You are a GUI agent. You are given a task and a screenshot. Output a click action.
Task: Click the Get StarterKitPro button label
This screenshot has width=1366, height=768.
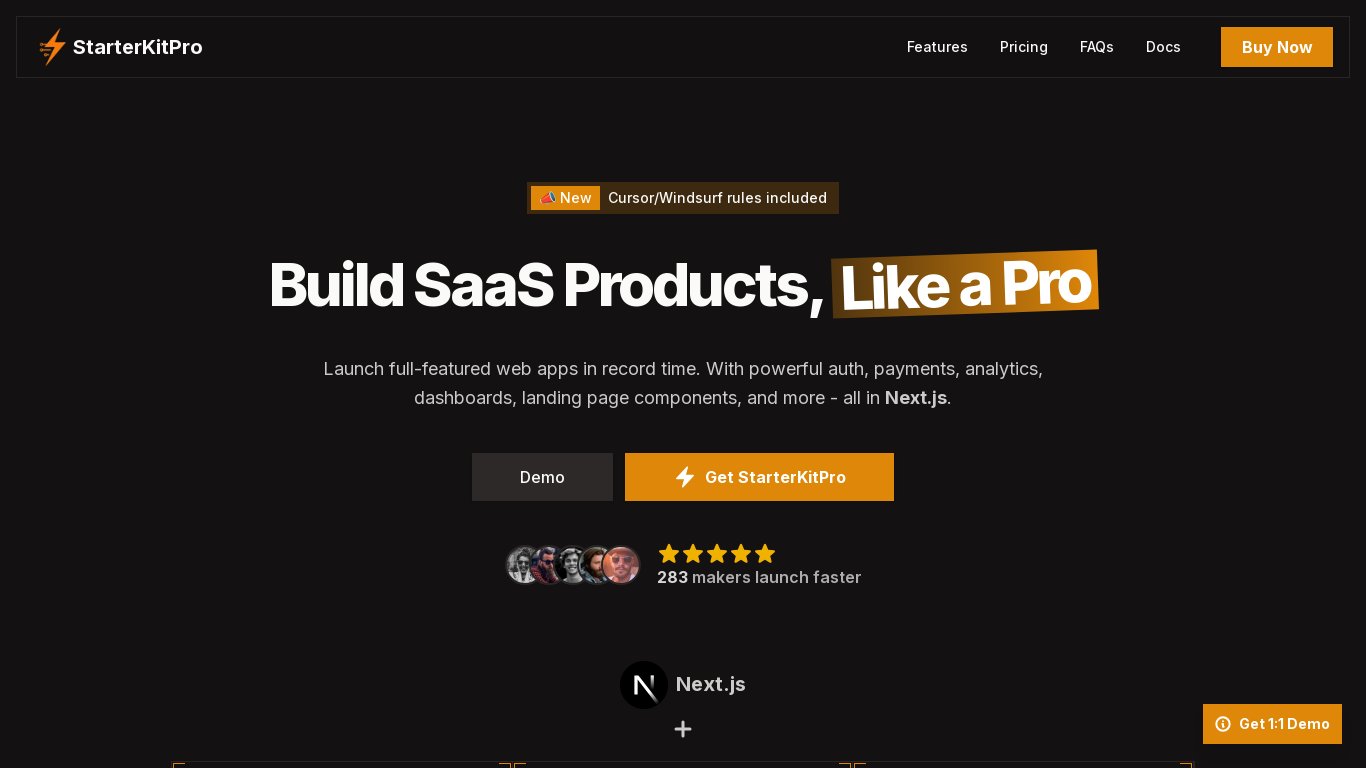coord(775,477)
